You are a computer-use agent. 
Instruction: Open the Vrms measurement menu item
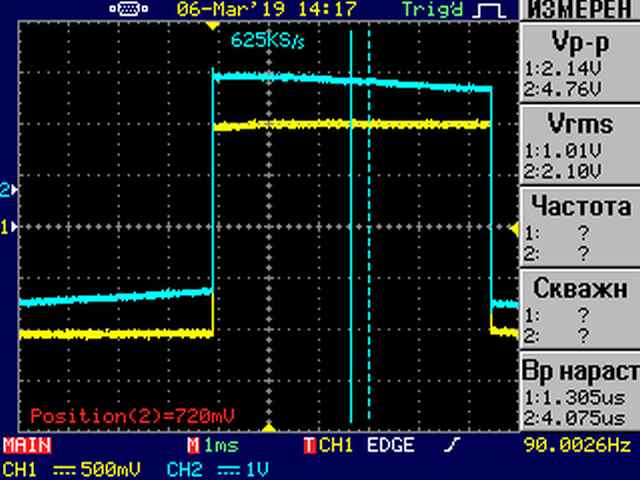(580, 145)
